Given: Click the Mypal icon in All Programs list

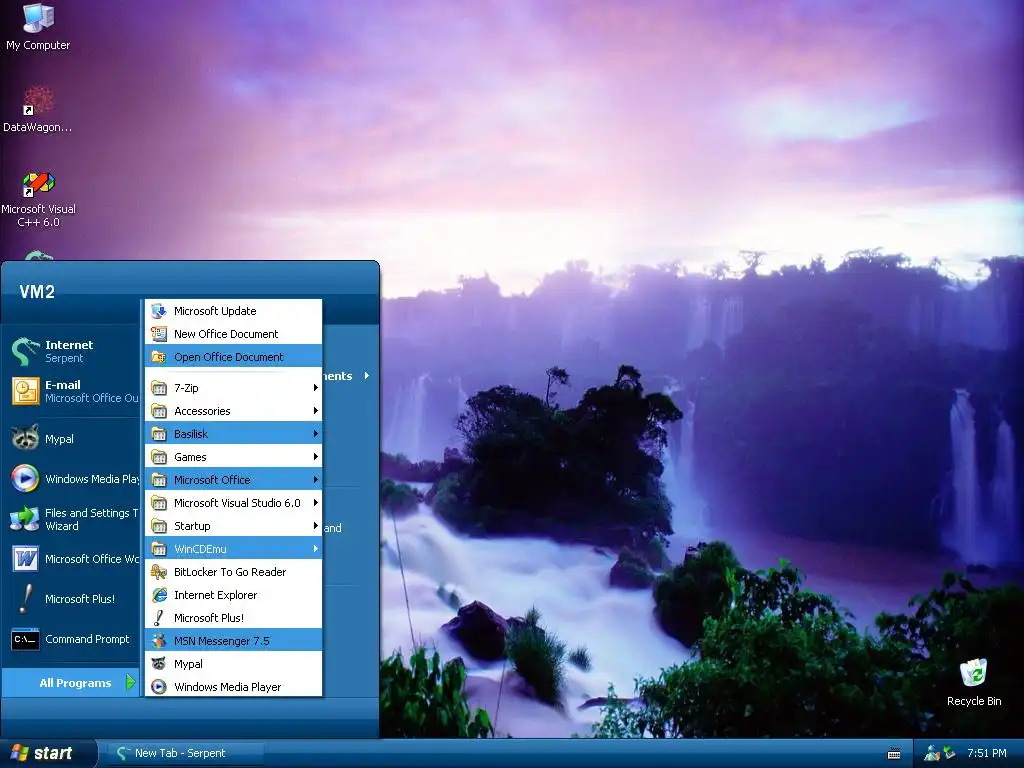Looking at the screenshot, I should pyautogui.click(x=159, y=664).
